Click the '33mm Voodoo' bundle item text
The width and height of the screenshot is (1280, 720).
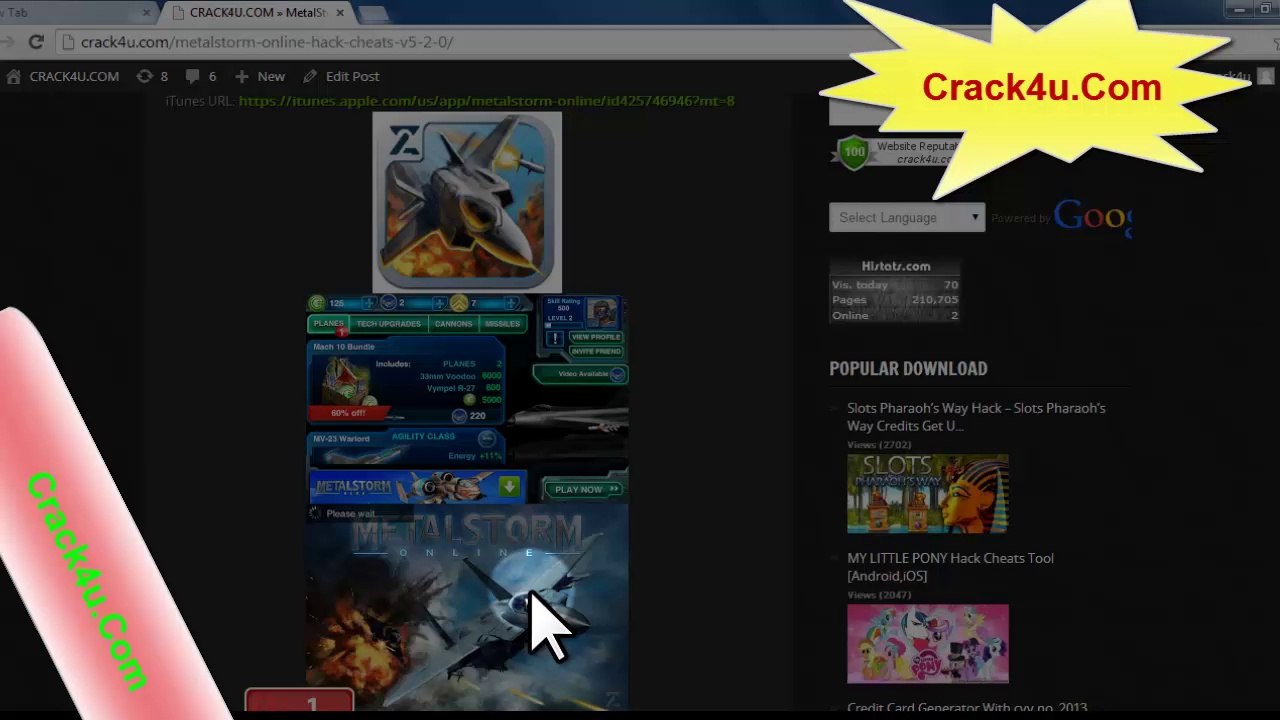point(448,376)
